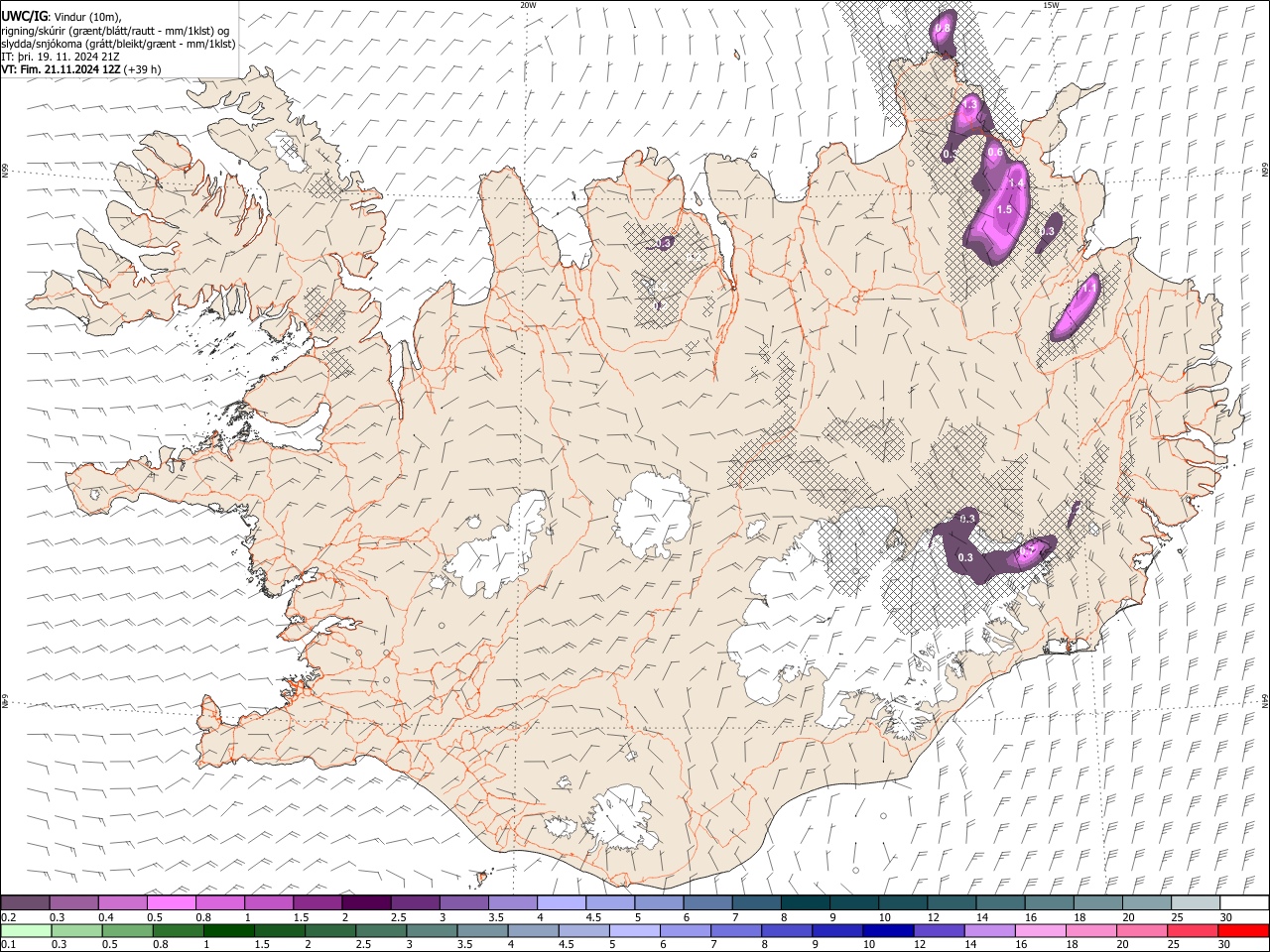1270x952 pixels.
Task: Click the 1.3 snowfall value on the map
Action: (970, 104)
